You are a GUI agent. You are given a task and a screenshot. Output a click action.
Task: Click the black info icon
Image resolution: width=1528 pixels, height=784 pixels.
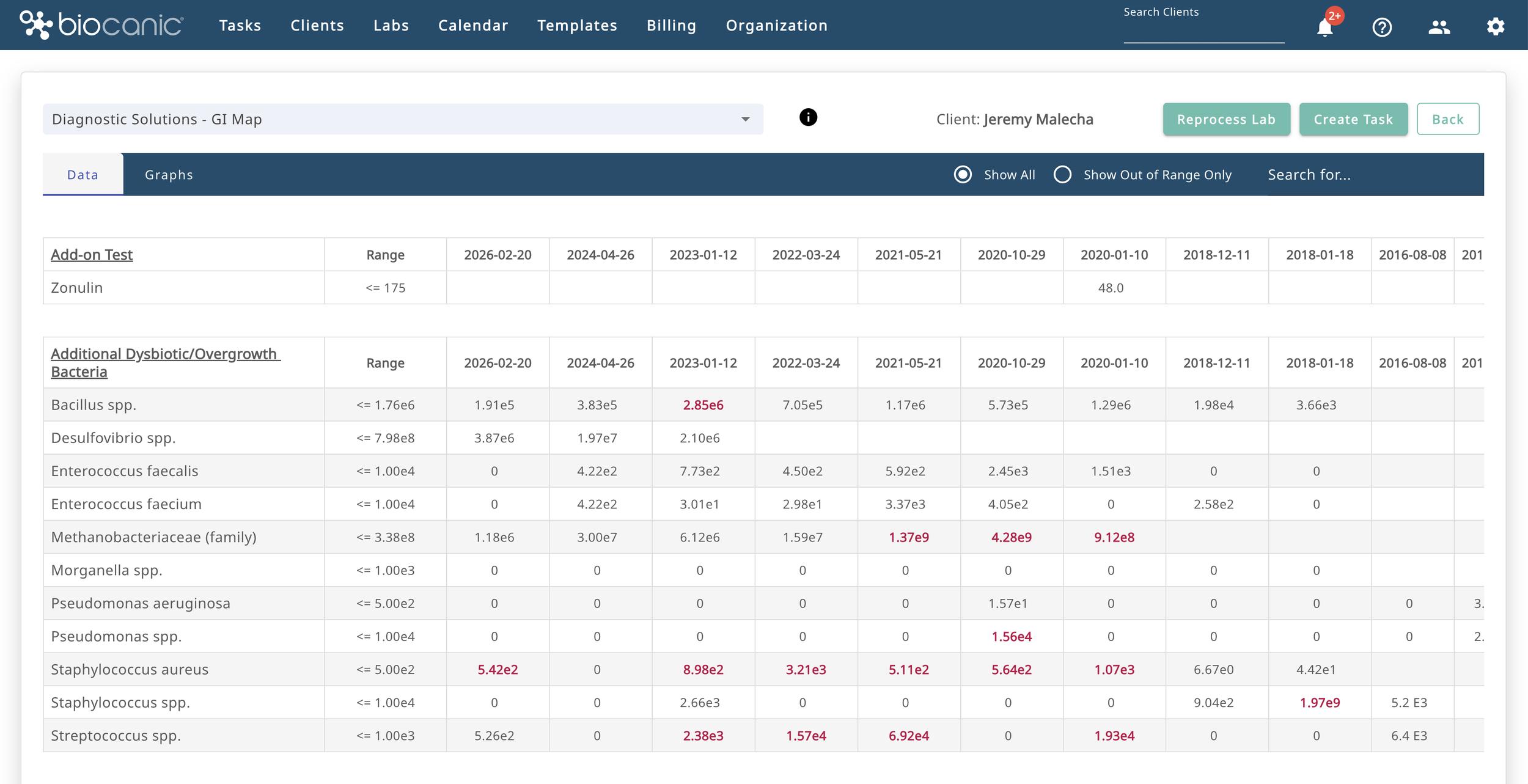point(808,117)
